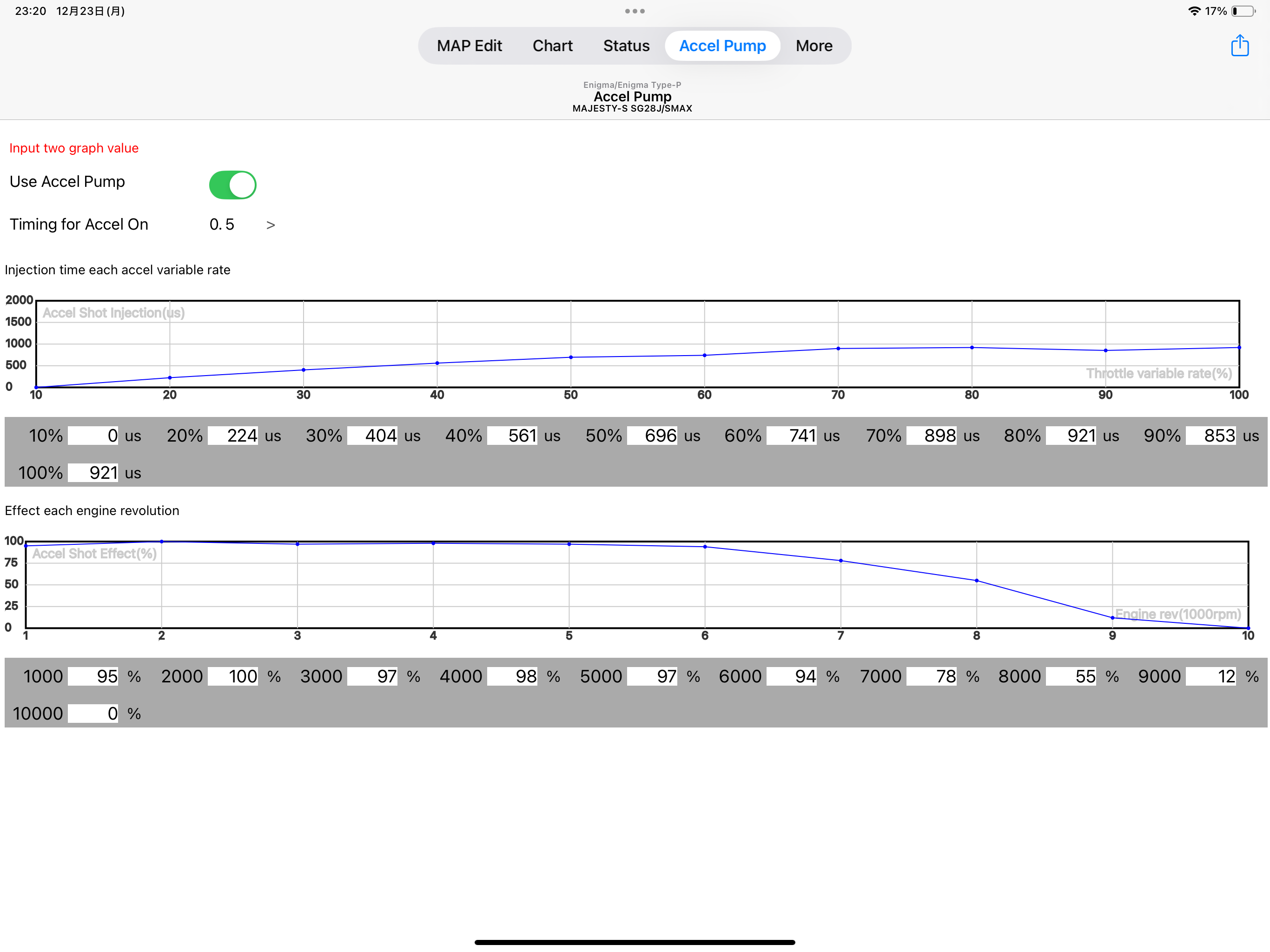Edit the 20% injection field showing 224

[x=232, y=435]
